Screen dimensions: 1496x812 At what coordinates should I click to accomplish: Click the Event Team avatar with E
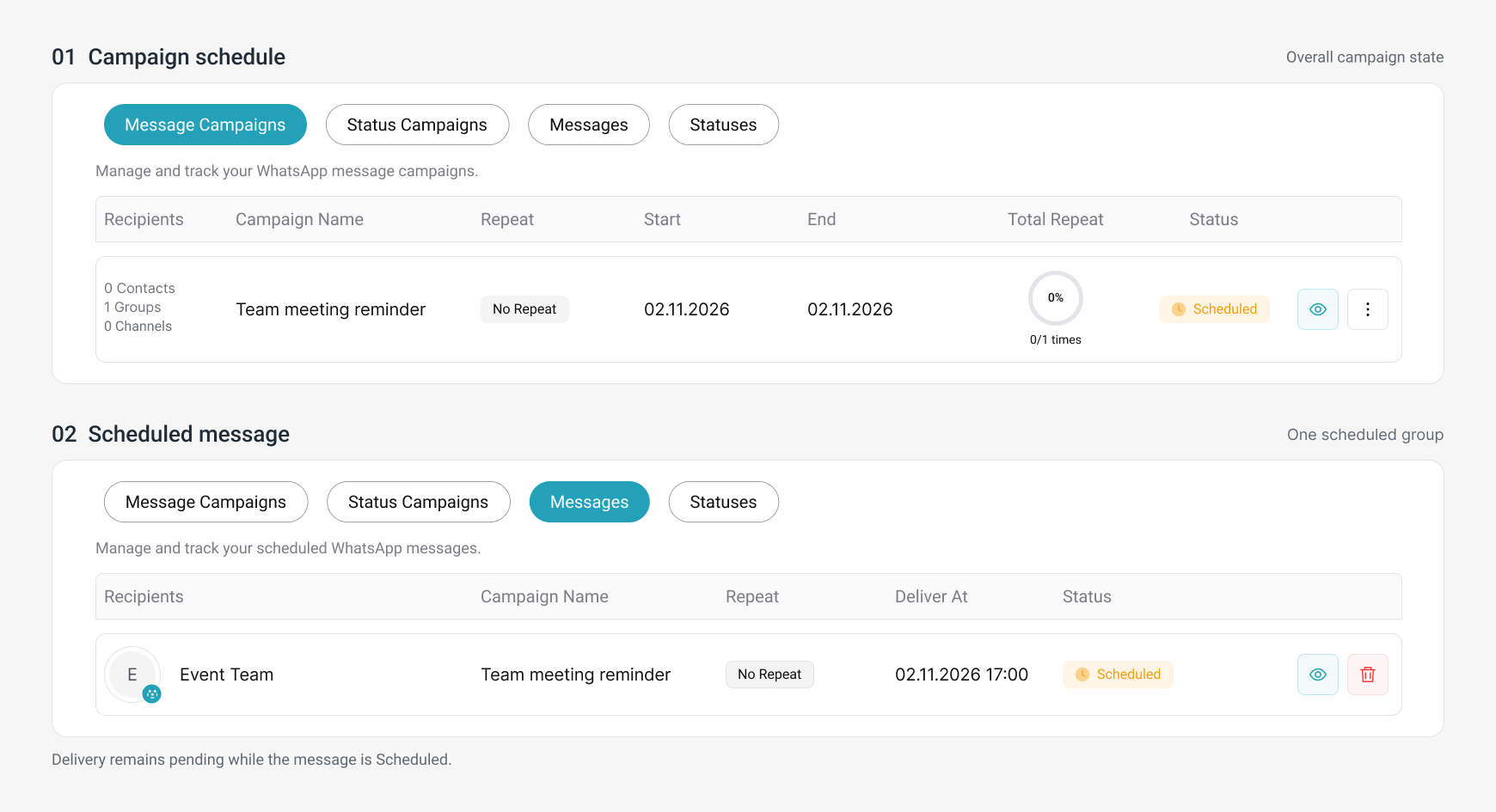click(x=132, y=675)
